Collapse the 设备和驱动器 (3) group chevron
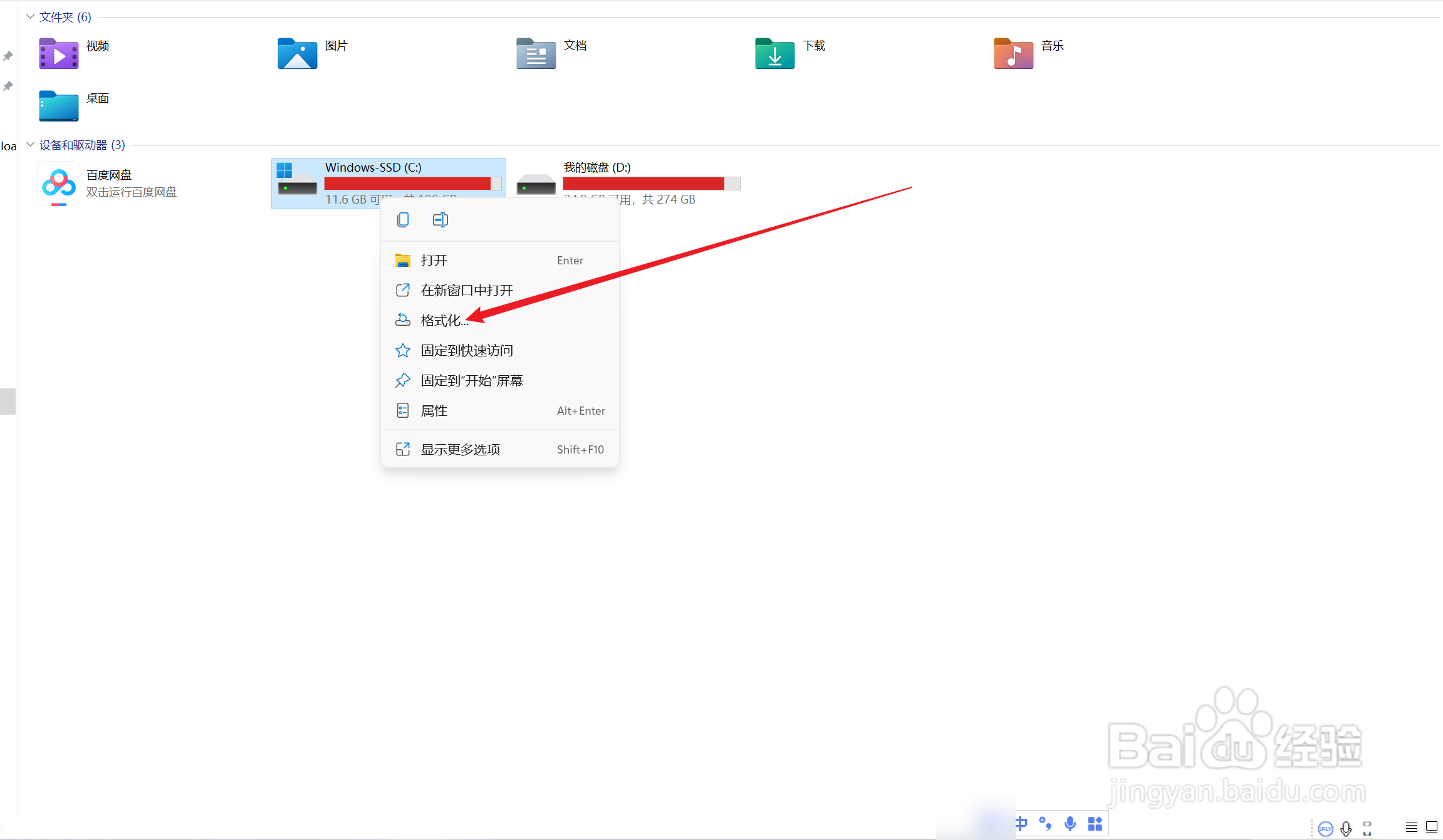Viewport: 1443px width, 840px height. pyautogui.click(x=30, y=145)
